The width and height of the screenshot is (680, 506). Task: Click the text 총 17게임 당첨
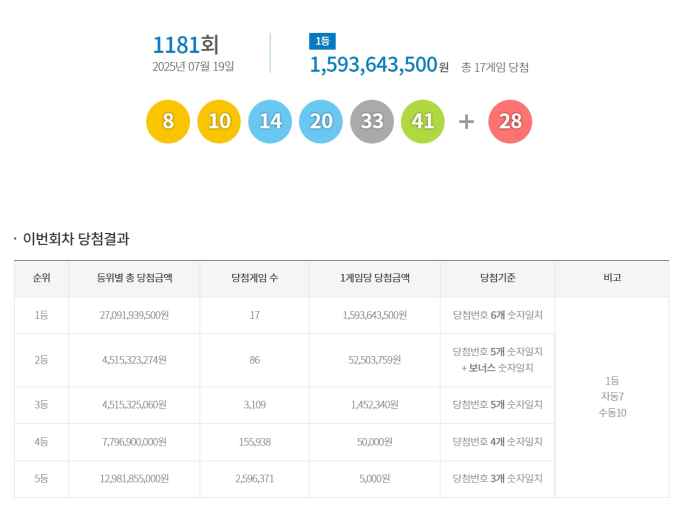click(x=495, y=67)
